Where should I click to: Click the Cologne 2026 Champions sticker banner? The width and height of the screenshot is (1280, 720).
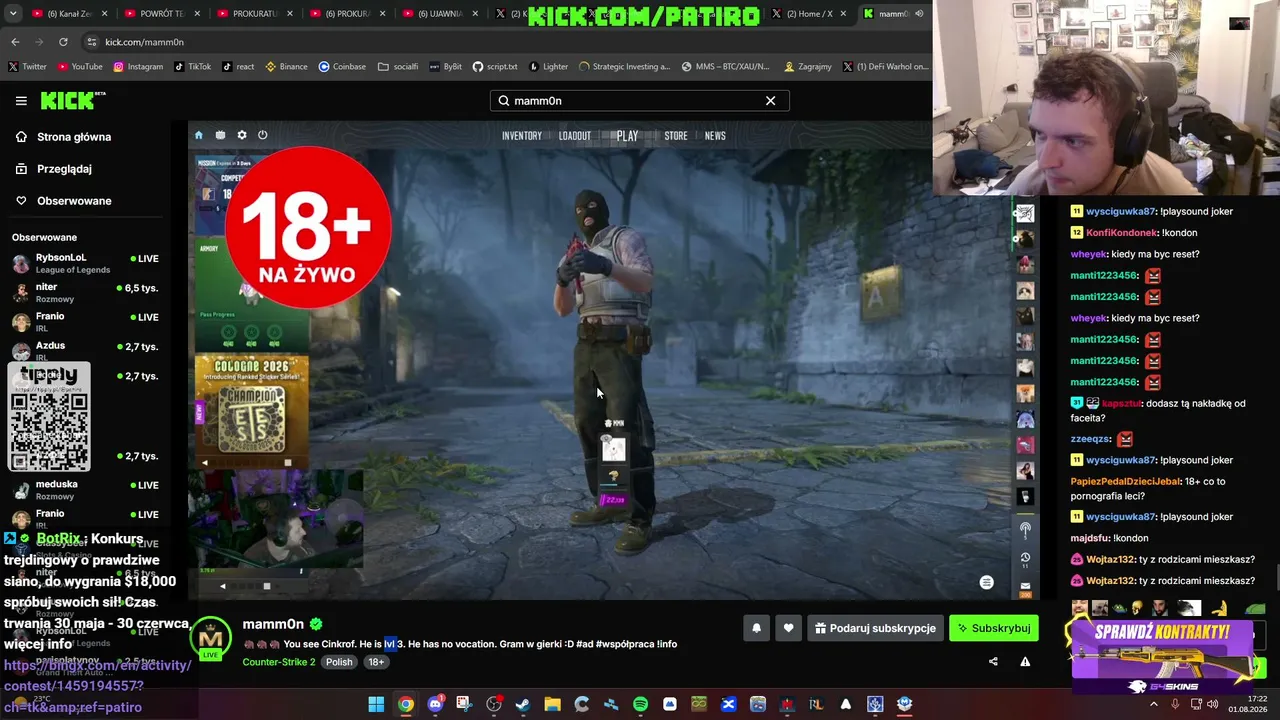coord(251,409)
